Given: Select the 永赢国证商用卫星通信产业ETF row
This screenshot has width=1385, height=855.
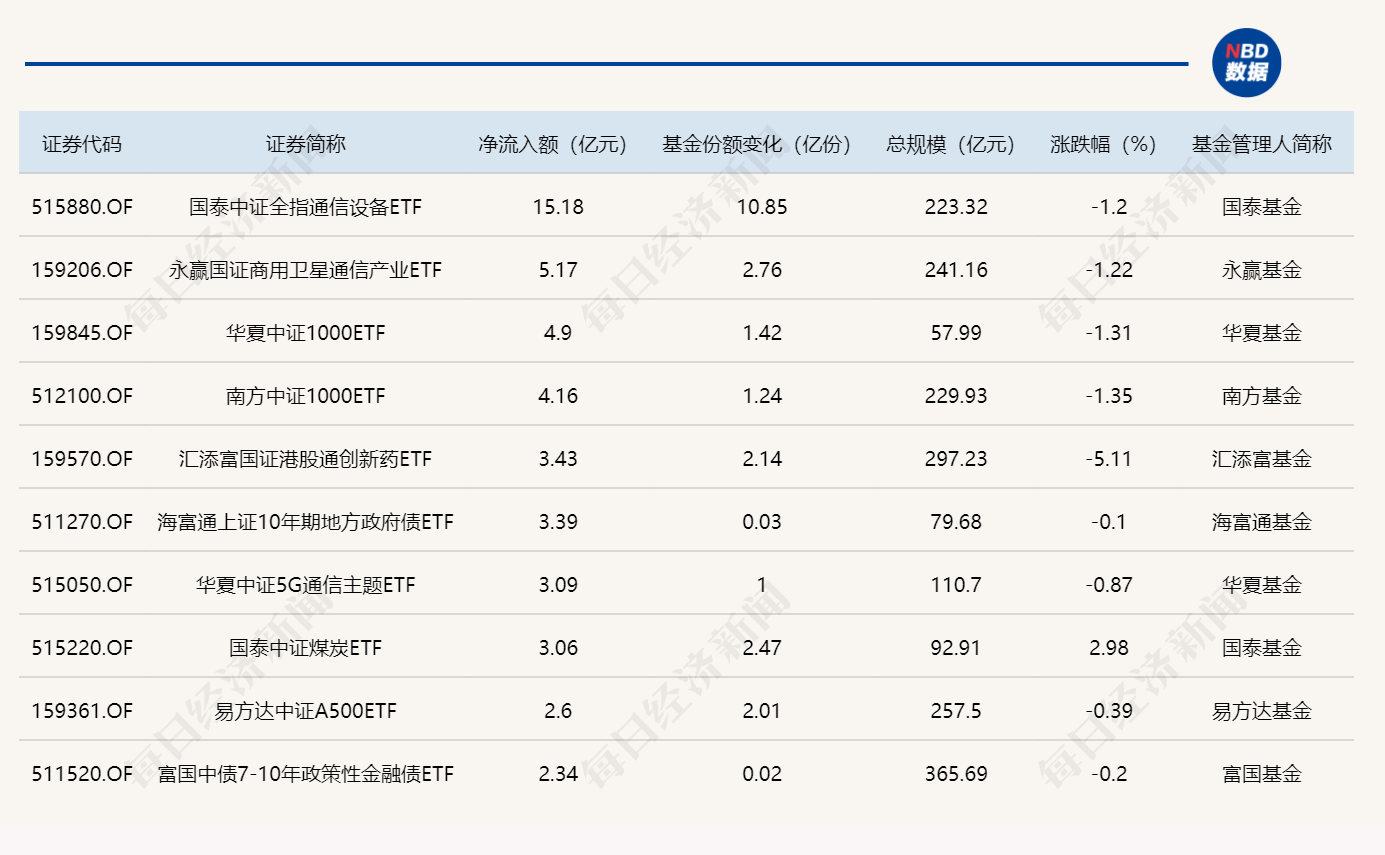Looking at the screenshot, I should tap(304, 269).
